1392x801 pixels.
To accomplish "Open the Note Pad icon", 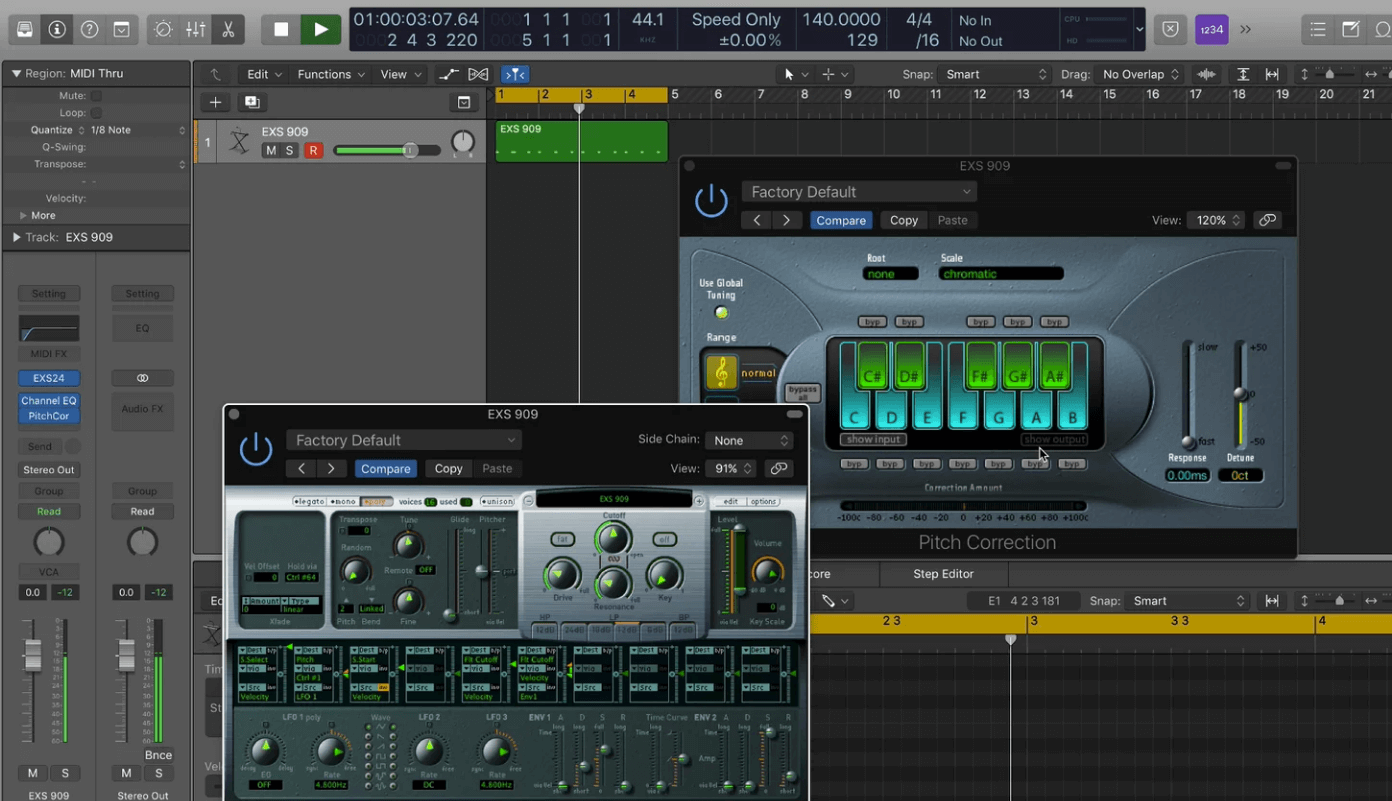I will coord(1351,30).
